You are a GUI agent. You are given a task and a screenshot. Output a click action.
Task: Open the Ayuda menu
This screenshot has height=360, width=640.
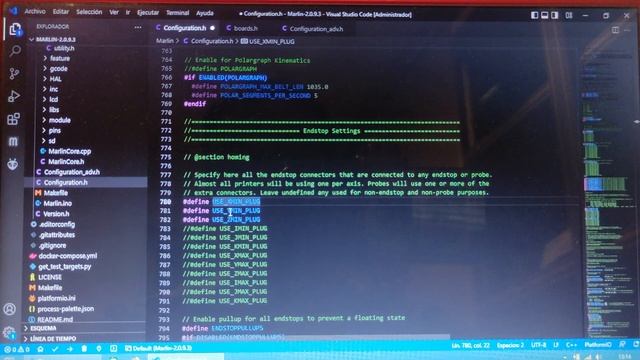click(205, 13)
